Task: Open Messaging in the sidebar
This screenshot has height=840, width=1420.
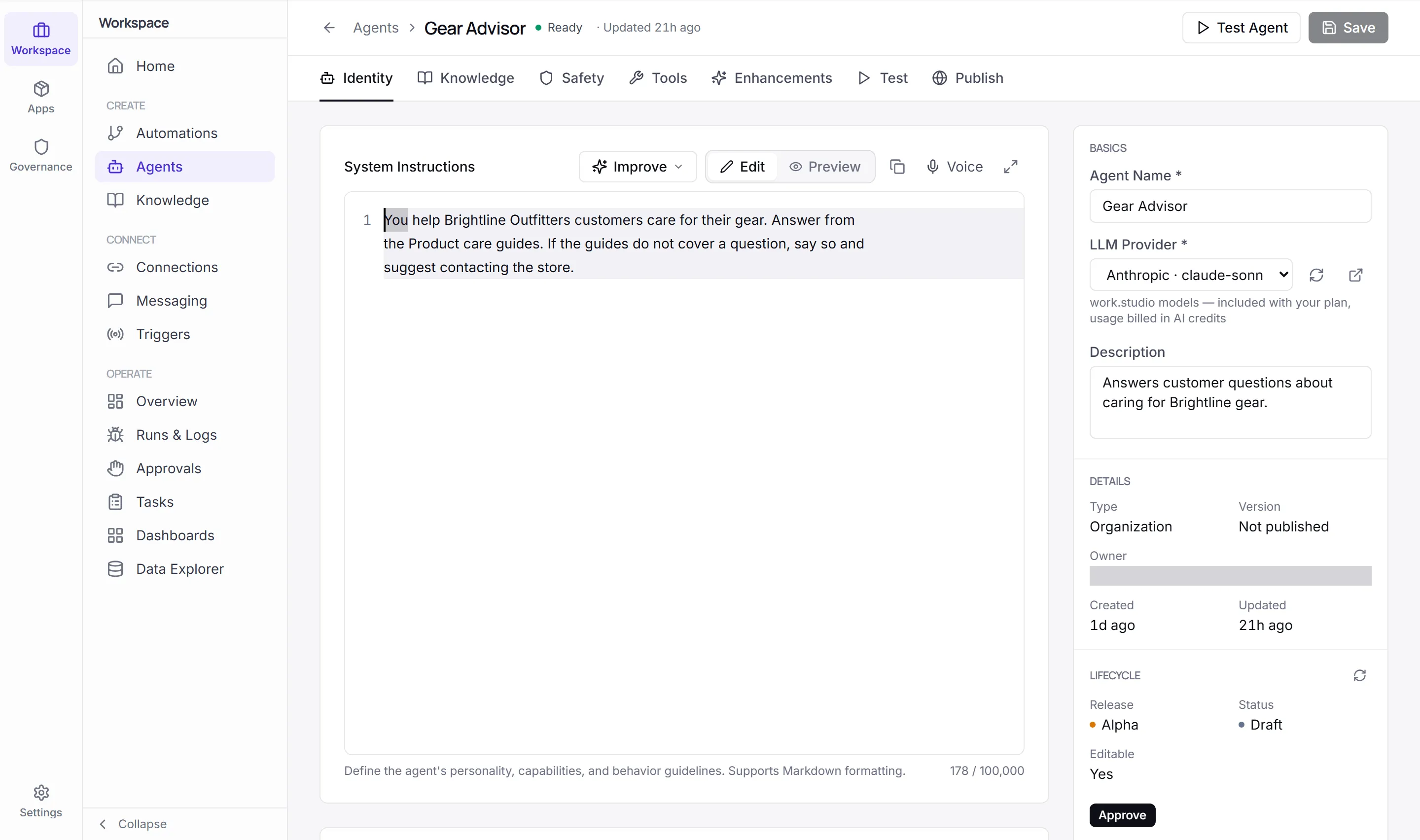Action: [184, 301]
